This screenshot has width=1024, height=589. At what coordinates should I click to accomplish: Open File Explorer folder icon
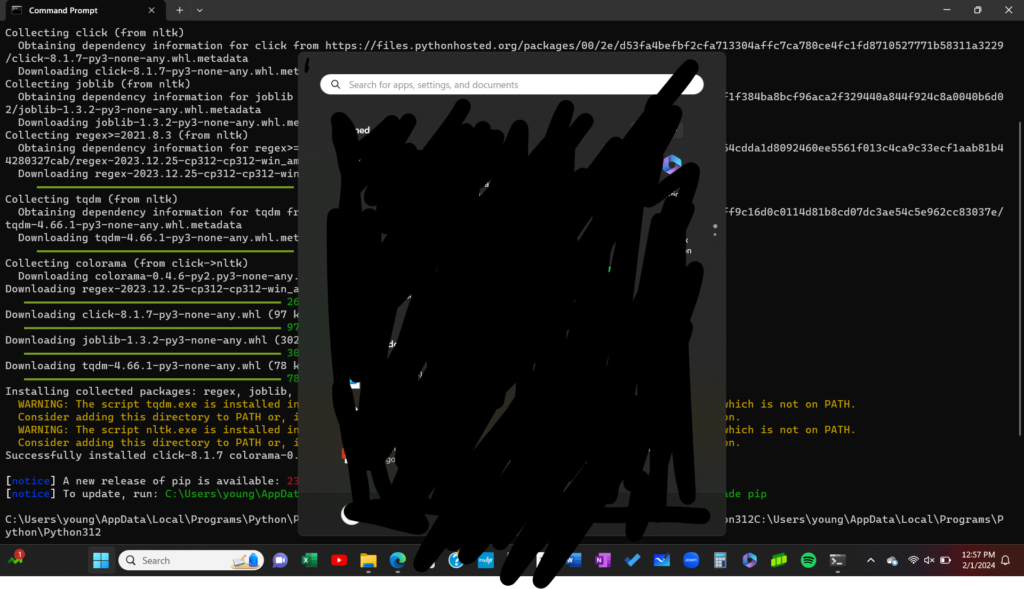tap(367, 560)
